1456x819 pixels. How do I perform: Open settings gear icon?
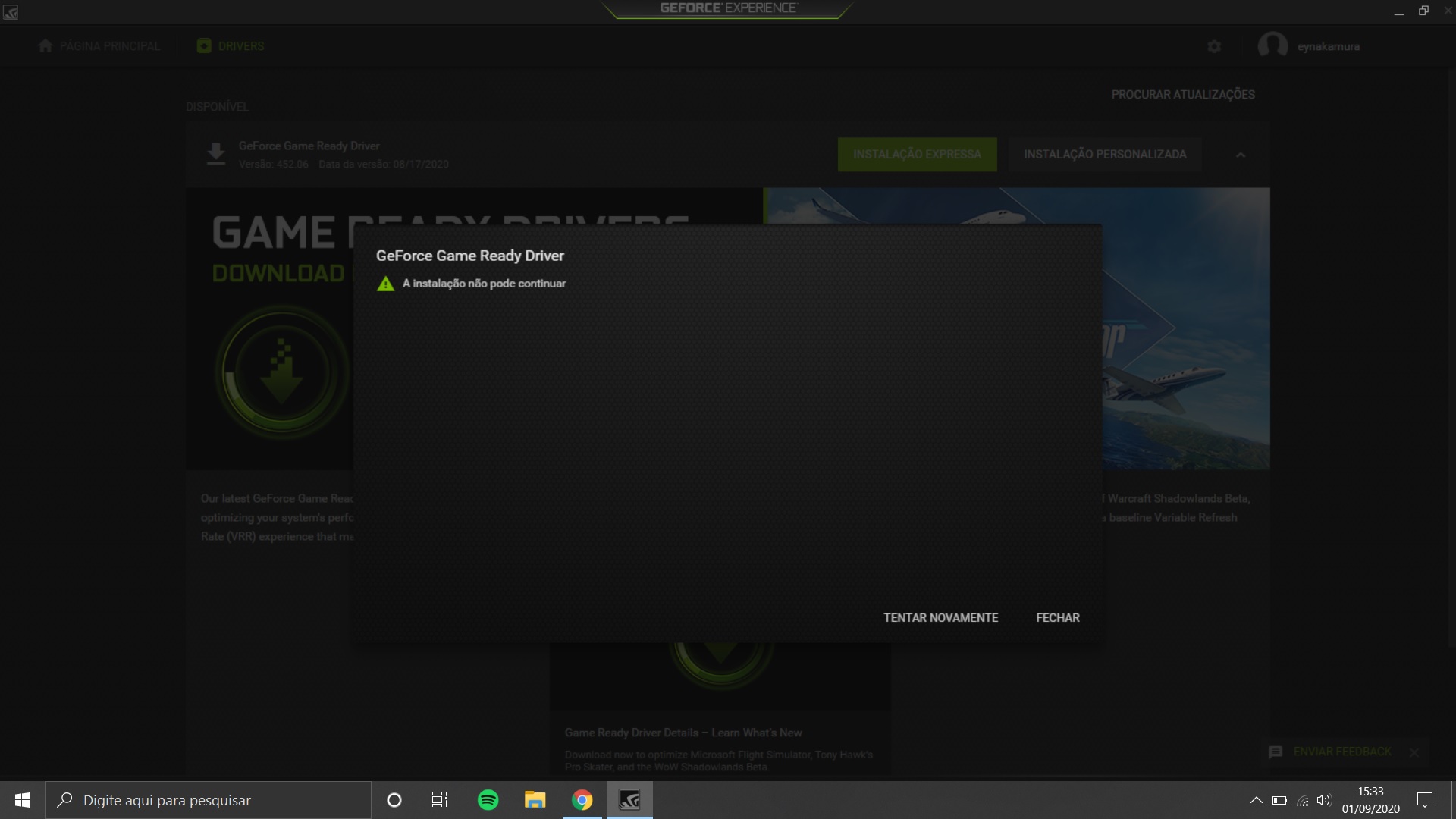point(1214,46)
